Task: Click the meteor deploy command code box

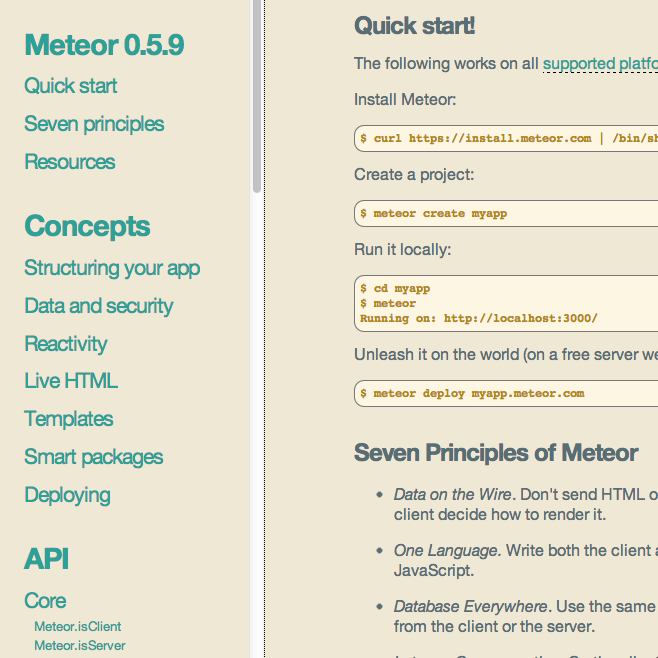Action: 506,393
